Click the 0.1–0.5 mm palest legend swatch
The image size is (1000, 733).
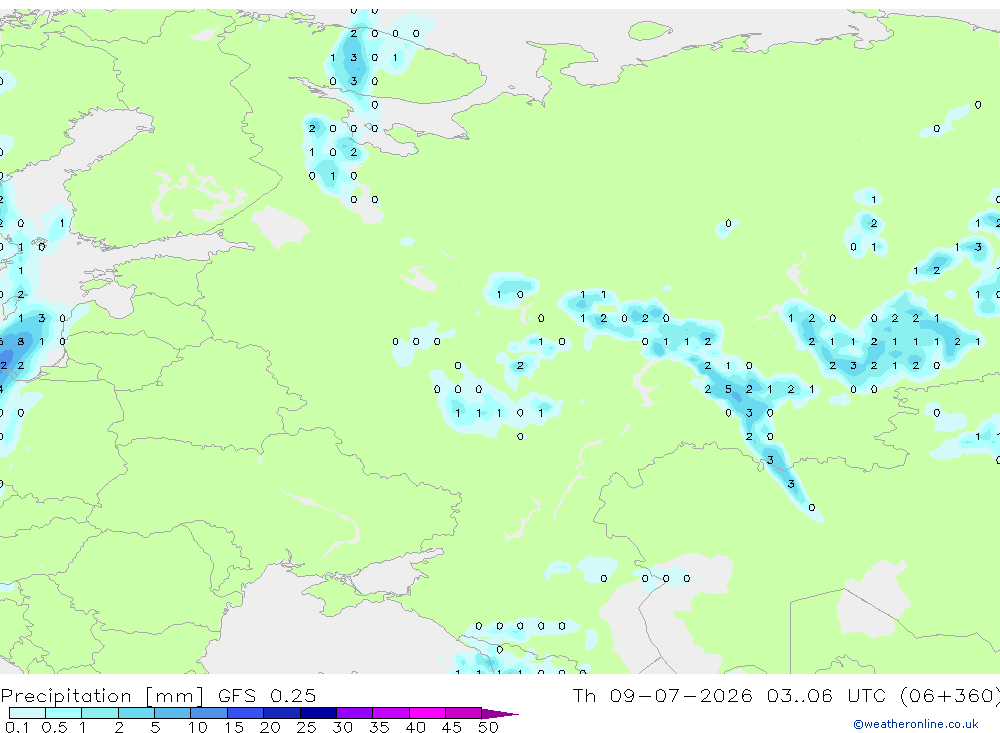click(27, 713)
